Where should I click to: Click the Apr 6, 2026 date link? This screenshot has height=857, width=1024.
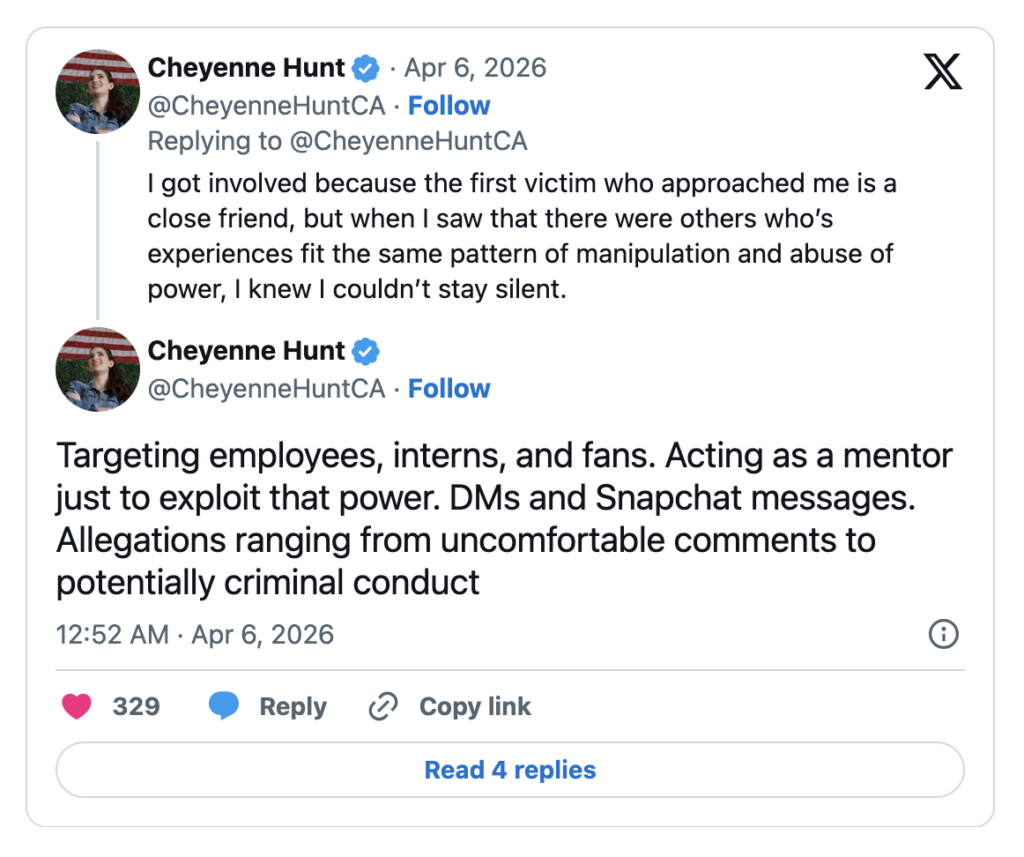pyautogui.click(x=475, y=68)
